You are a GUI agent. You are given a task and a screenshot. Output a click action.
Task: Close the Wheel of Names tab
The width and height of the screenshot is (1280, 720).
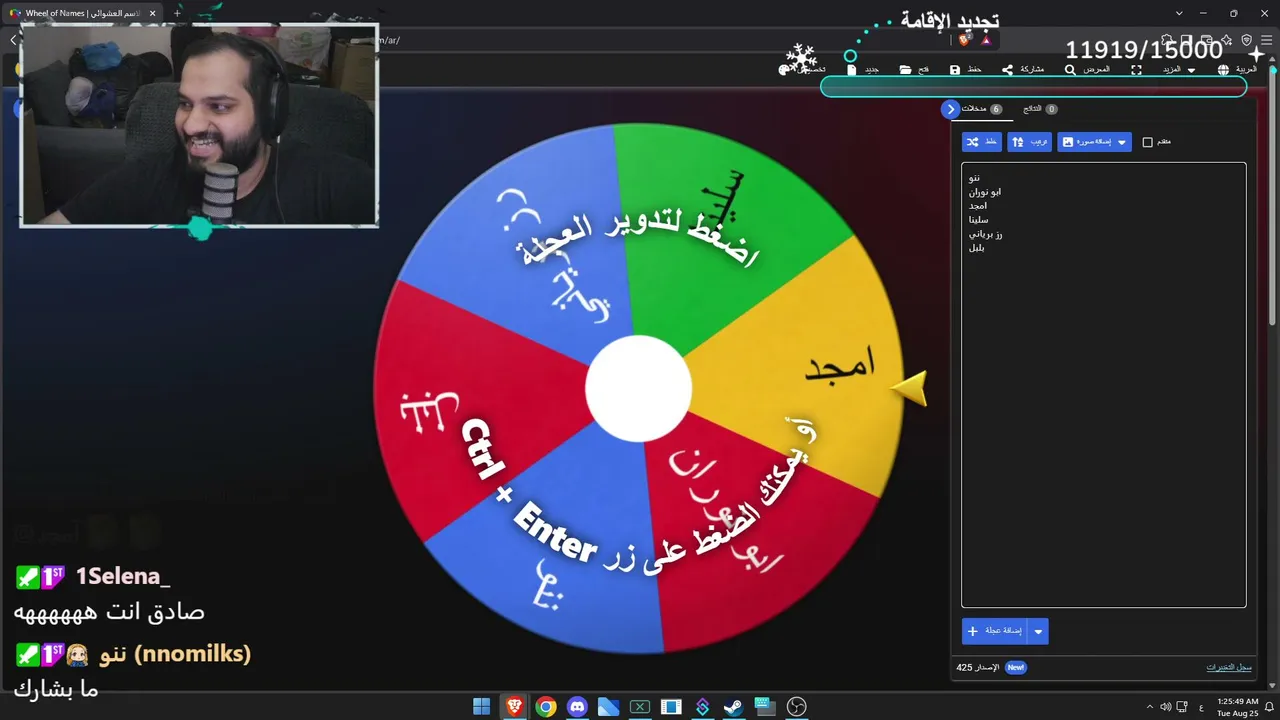(x=153, y=13)
